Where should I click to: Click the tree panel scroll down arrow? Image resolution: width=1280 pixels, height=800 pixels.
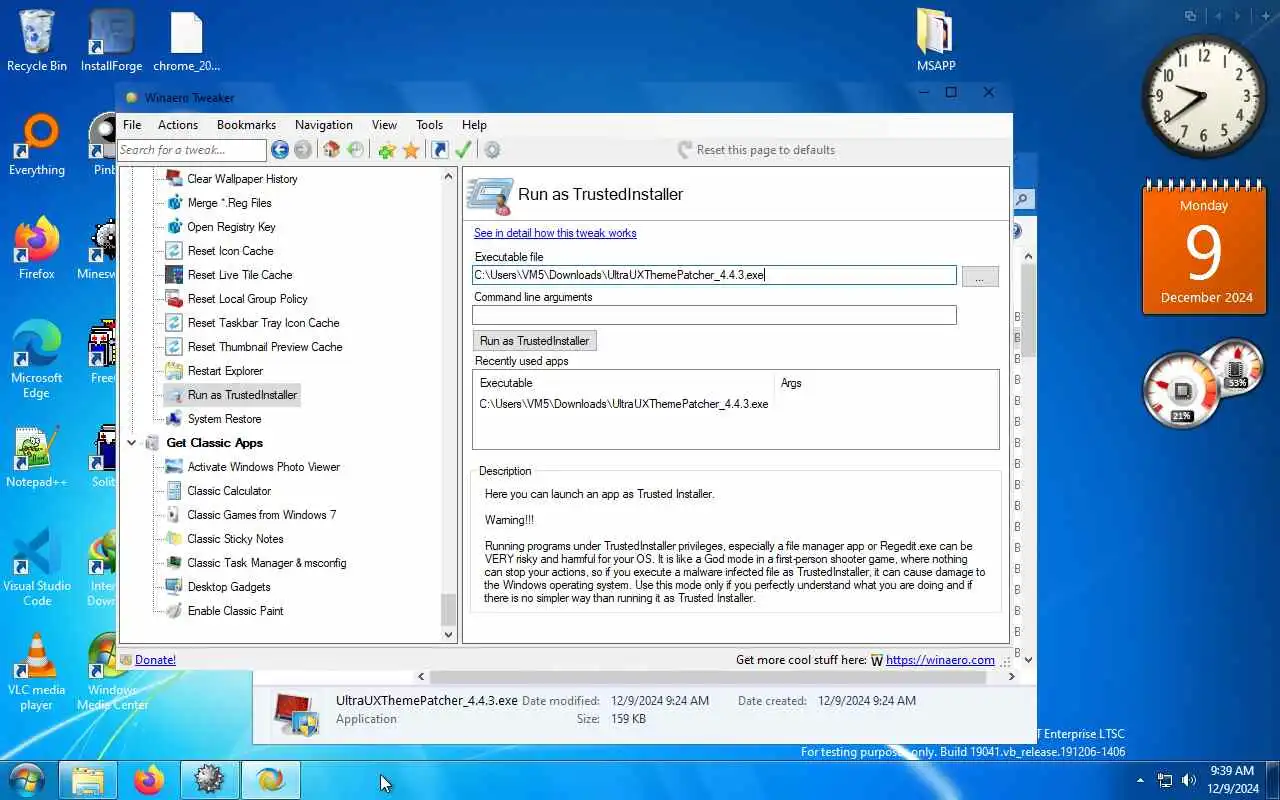point(449,634)
